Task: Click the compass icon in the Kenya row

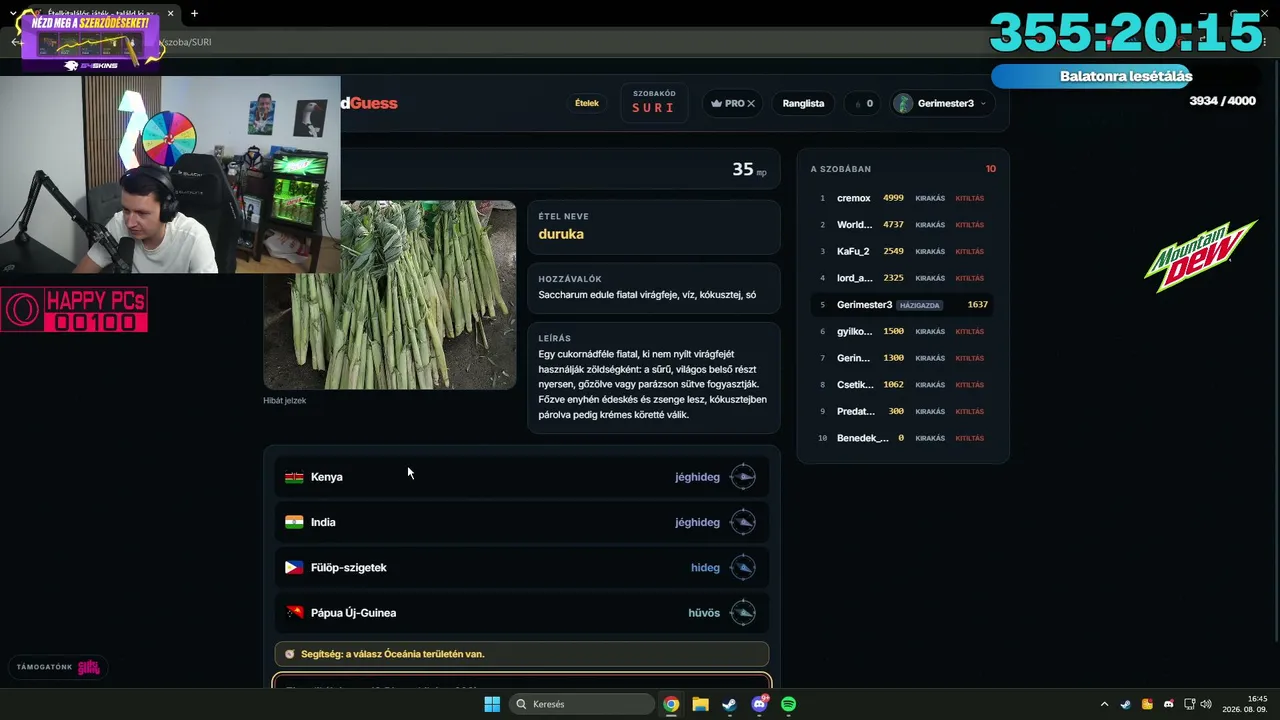Action: point(743,477)
